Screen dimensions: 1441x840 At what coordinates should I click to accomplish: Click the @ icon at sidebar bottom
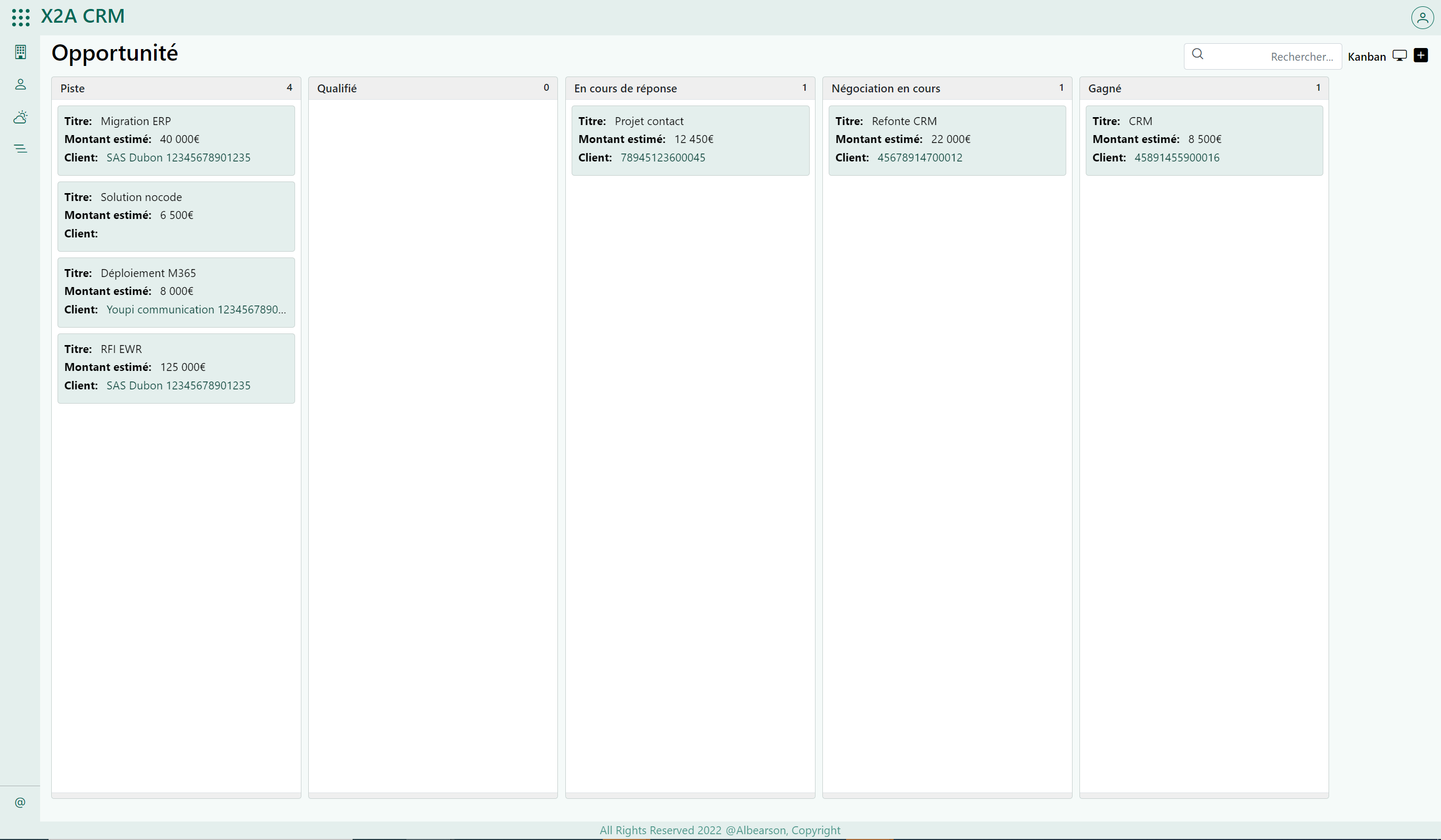coord(20,803)
